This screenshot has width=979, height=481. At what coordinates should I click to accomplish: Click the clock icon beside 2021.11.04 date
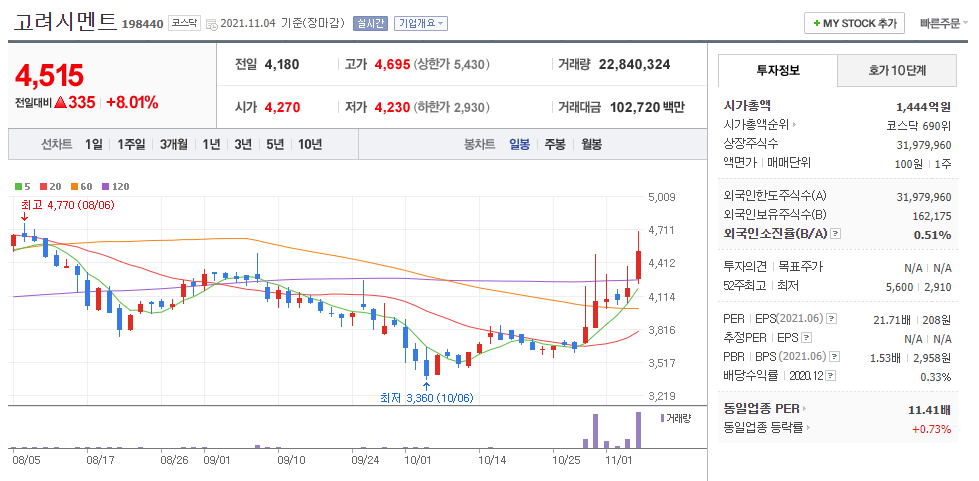[x=212, y=24]
